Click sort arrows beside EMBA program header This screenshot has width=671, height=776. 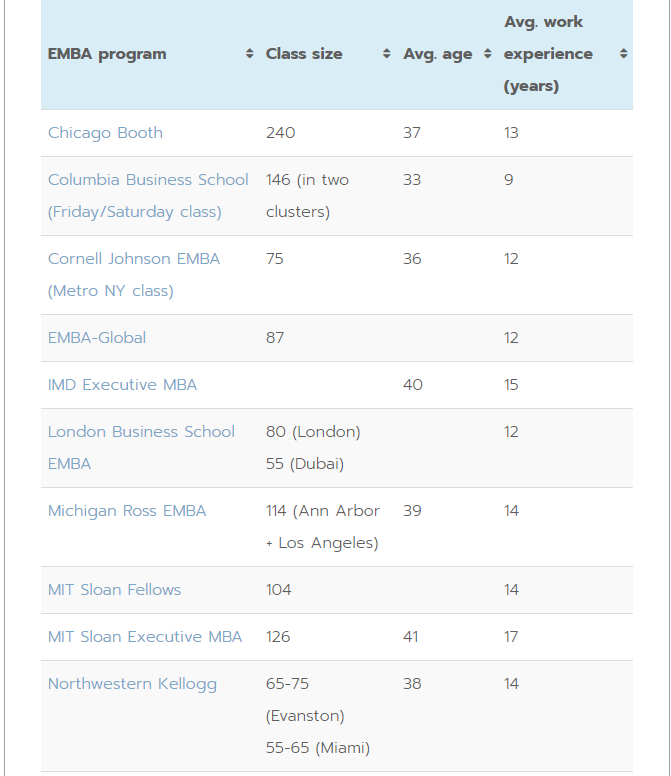(x=250, y=54)
